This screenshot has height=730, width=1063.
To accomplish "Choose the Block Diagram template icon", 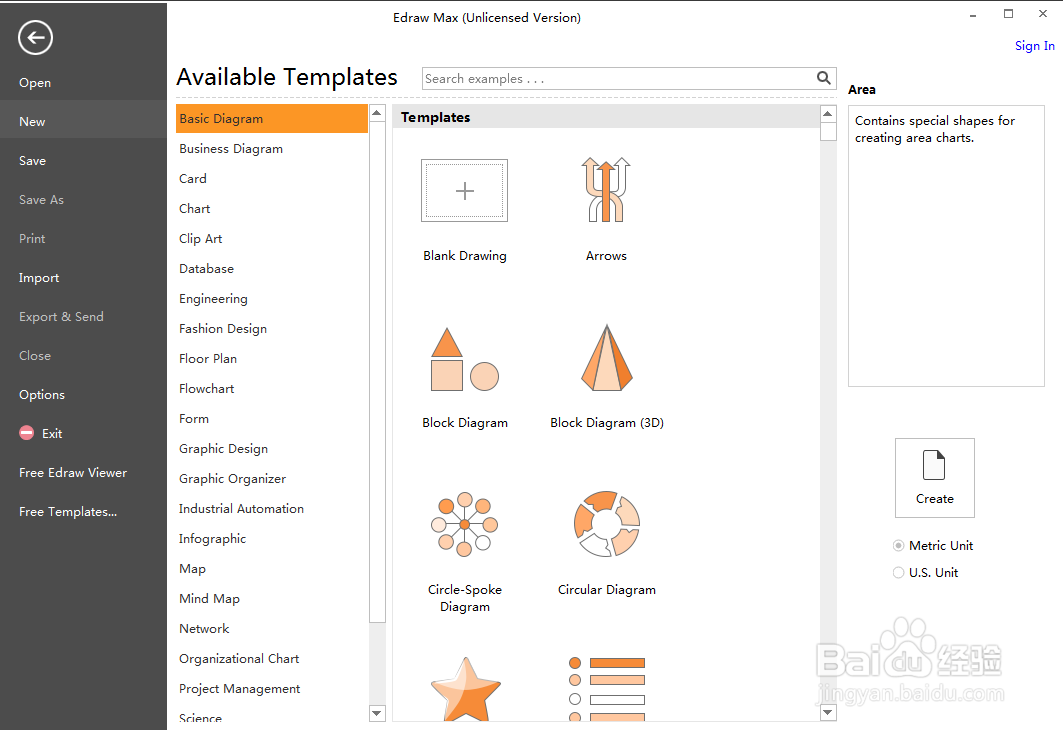I will [464, 359].
